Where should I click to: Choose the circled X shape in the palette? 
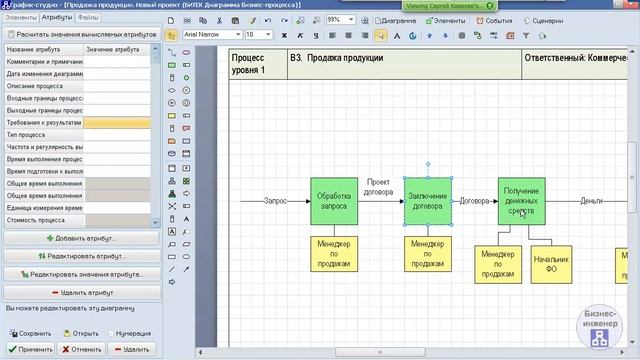pyautogui.click(x=186, y=90)
